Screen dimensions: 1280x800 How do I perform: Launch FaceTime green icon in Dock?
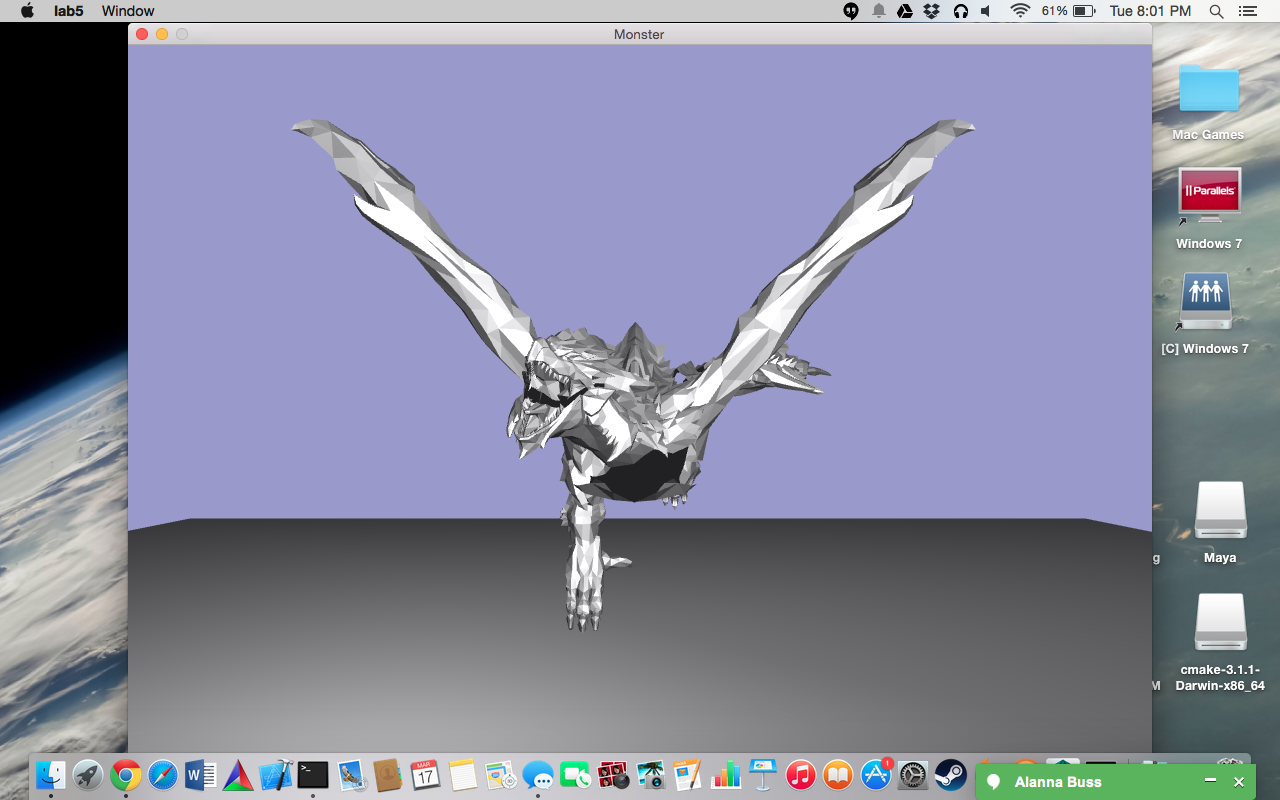pyautogui.click(x=575, y=775)
